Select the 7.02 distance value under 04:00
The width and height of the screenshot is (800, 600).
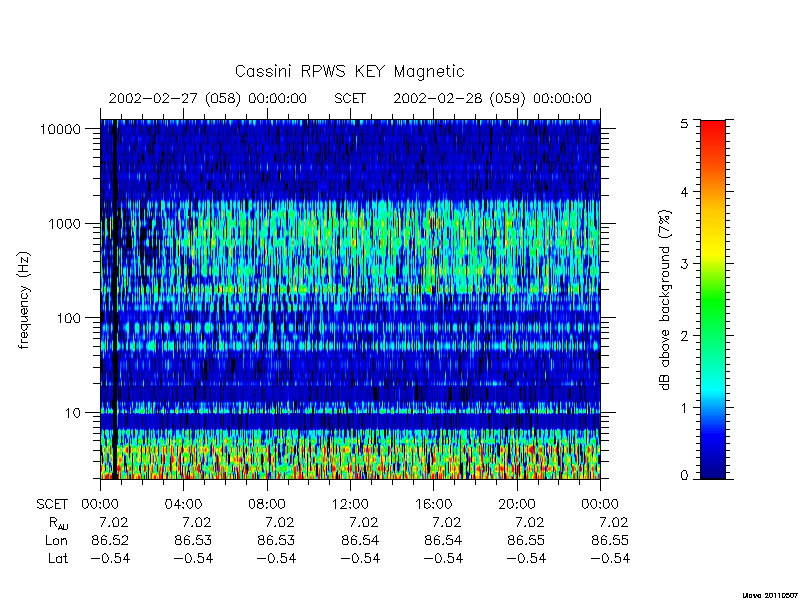197,523
